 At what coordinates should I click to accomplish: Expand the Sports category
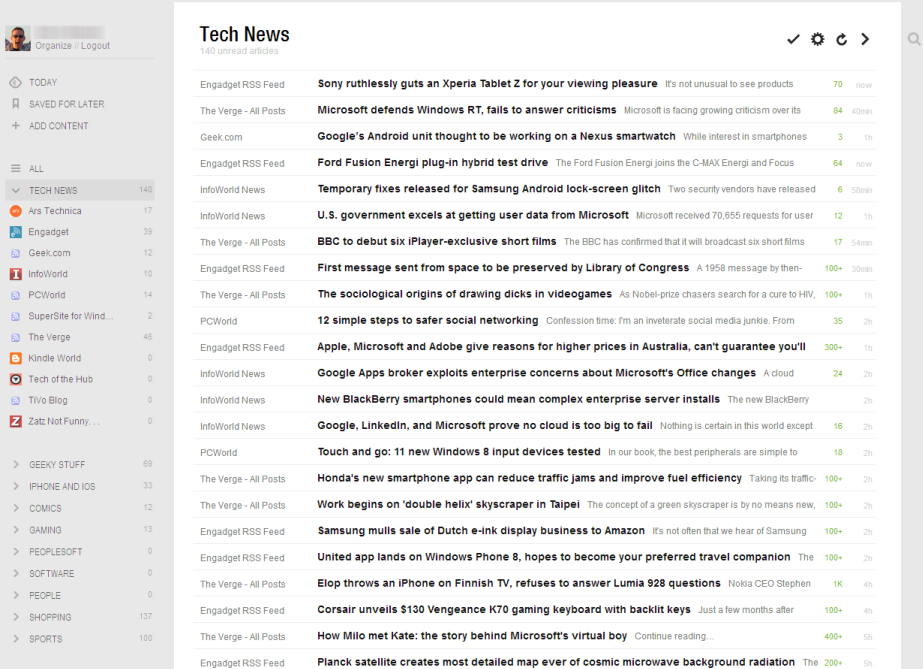click(x=16, y=639)
